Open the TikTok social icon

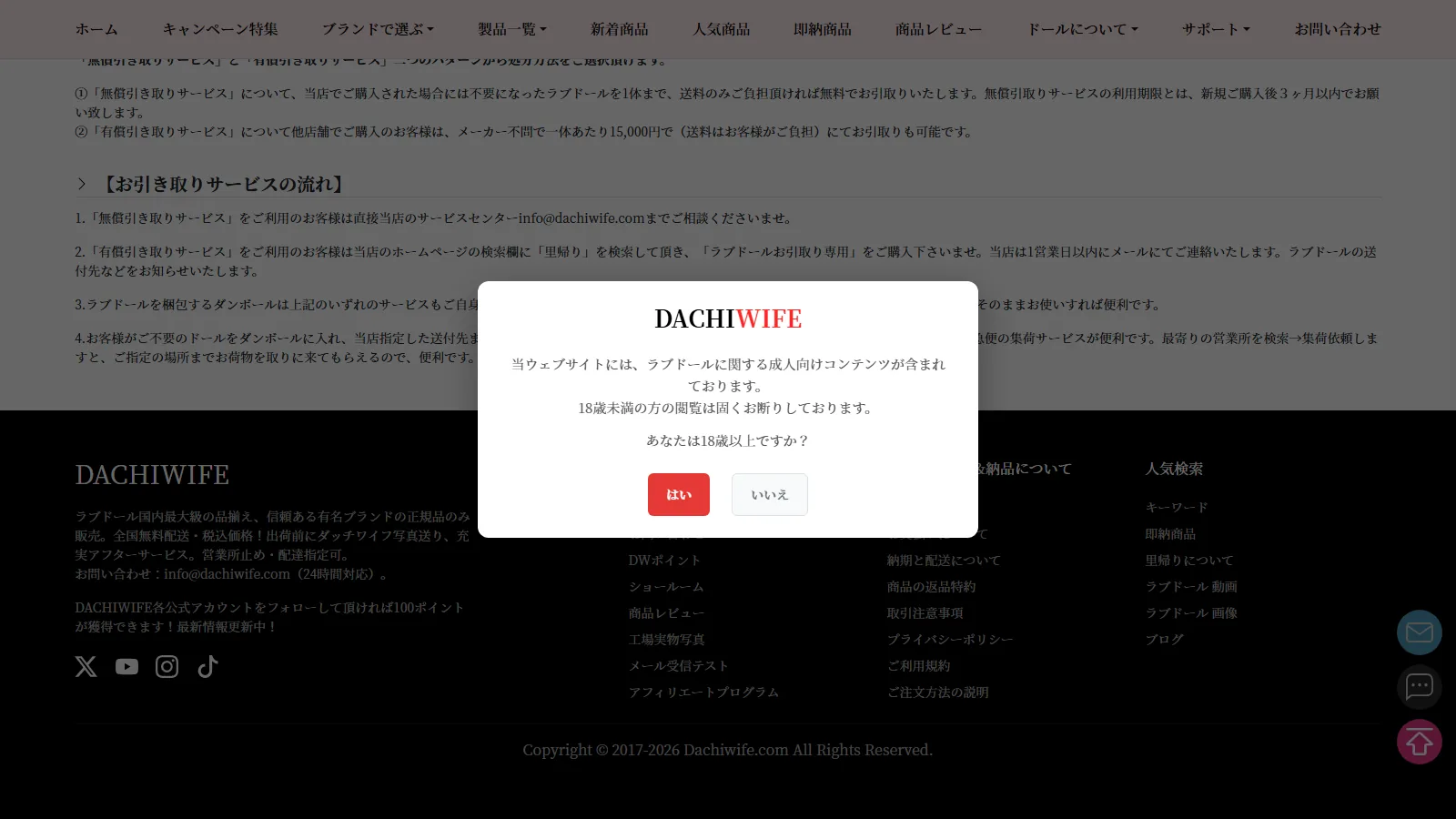coord(207,667)
